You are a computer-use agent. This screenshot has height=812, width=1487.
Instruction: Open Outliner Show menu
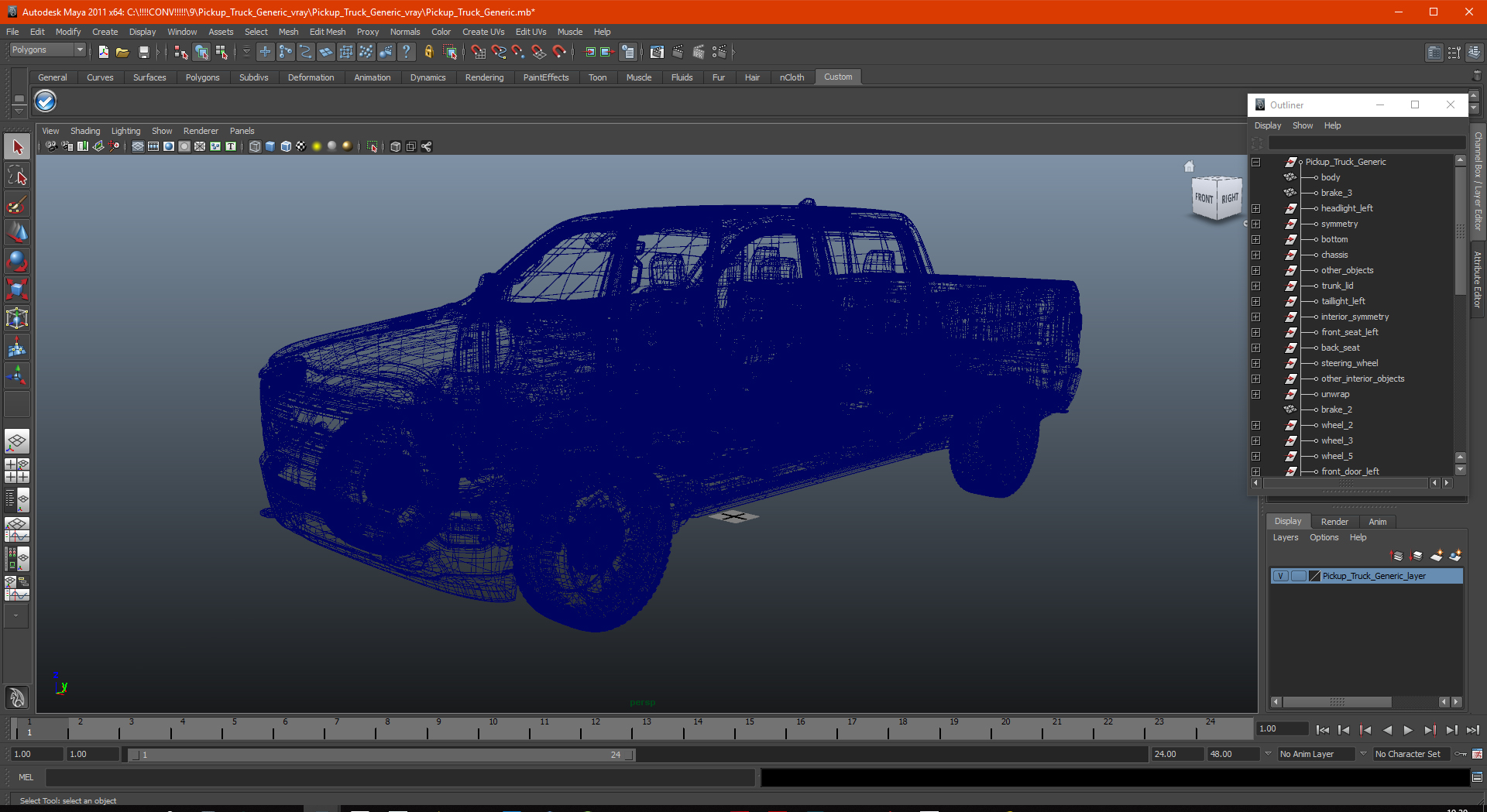[1303, 125]
